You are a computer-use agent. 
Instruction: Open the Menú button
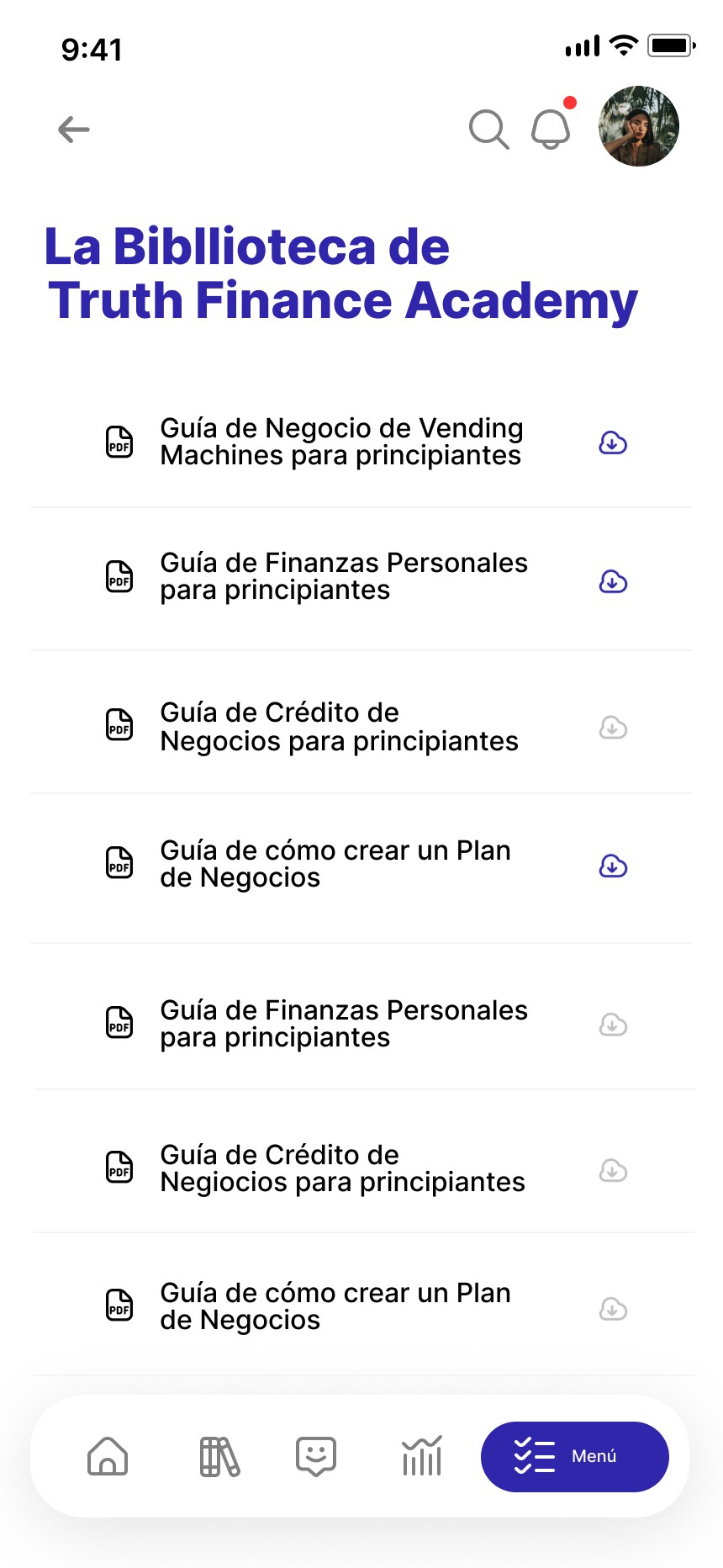tap(575, 1457)
